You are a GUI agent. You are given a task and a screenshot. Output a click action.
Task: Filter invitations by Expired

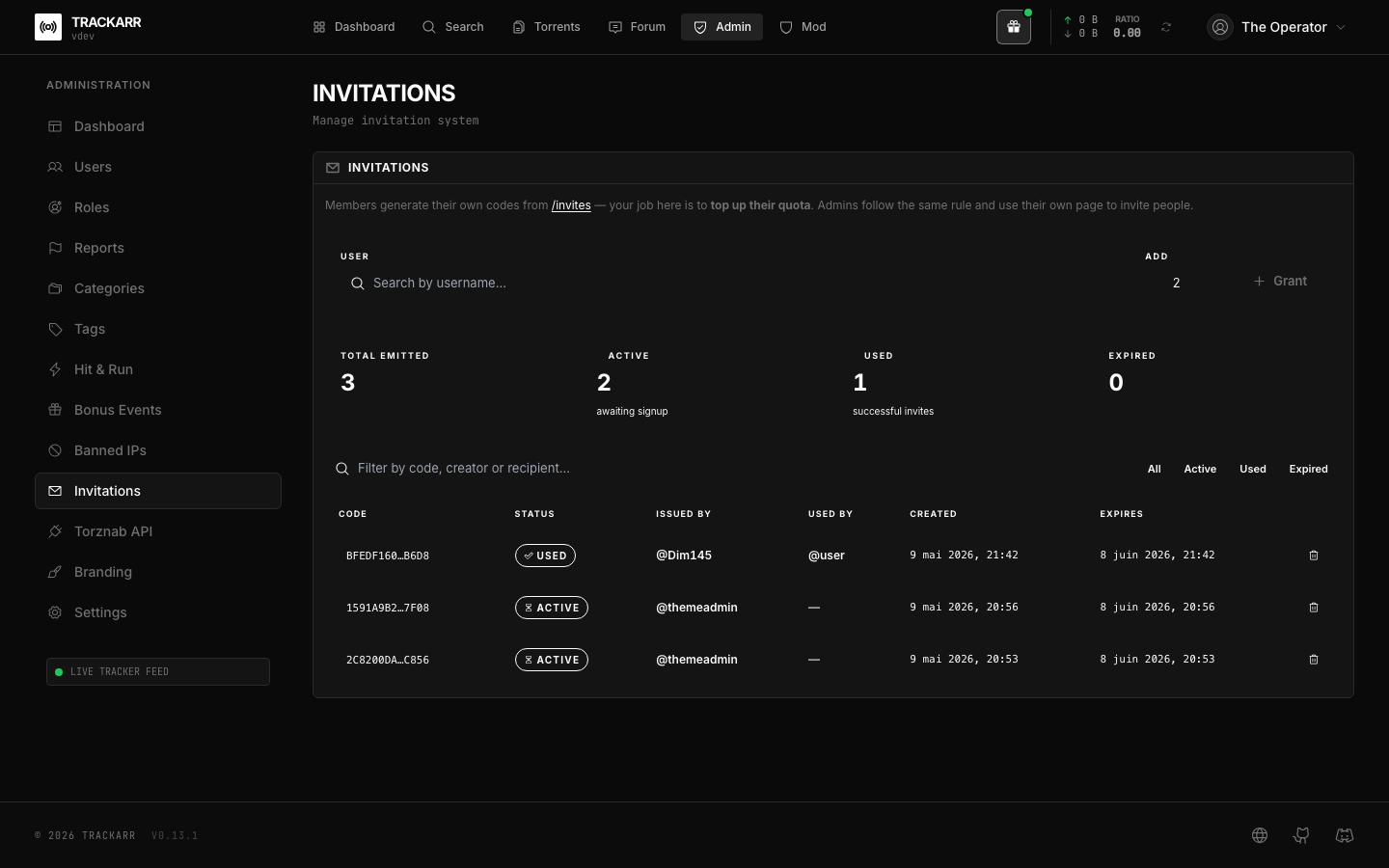pos(1308,469)
